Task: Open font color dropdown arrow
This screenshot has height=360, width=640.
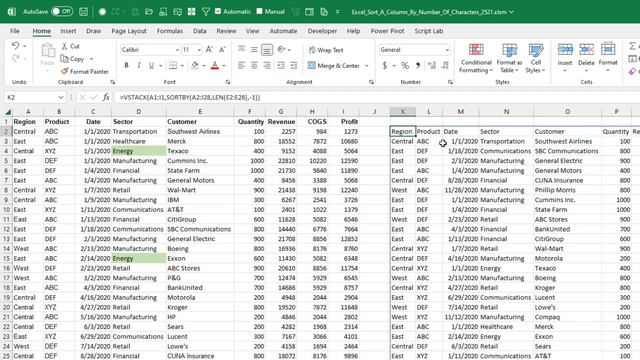Action: 224,66
